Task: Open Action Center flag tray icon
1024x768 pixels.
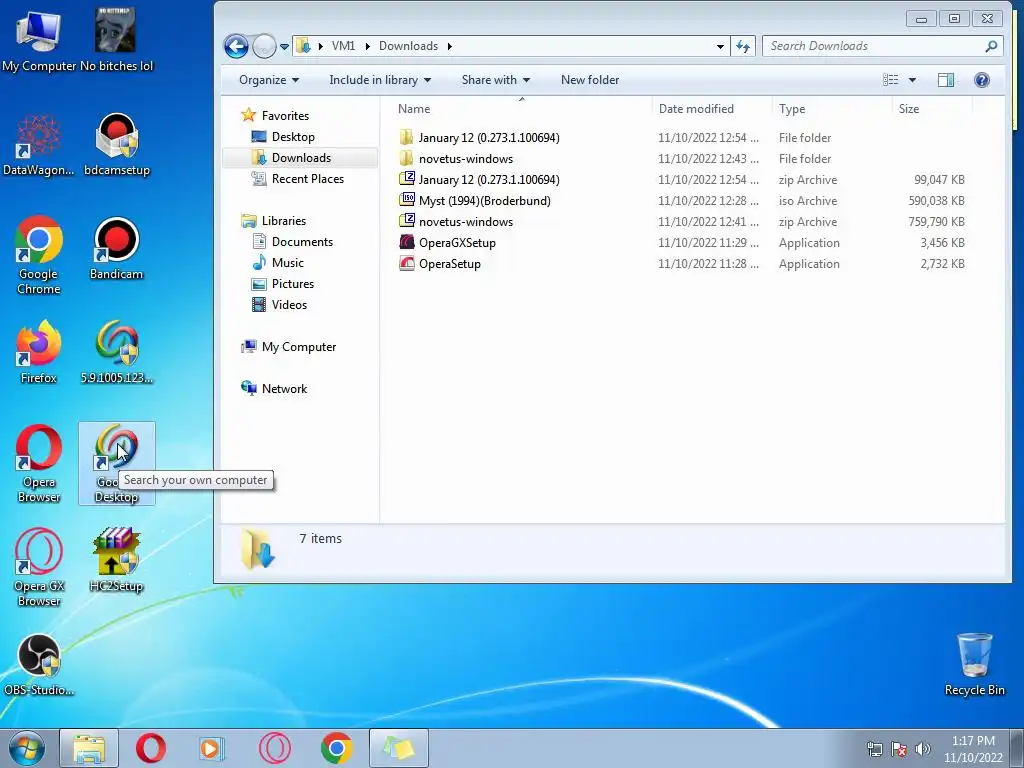Action: [x=899, y=749]
